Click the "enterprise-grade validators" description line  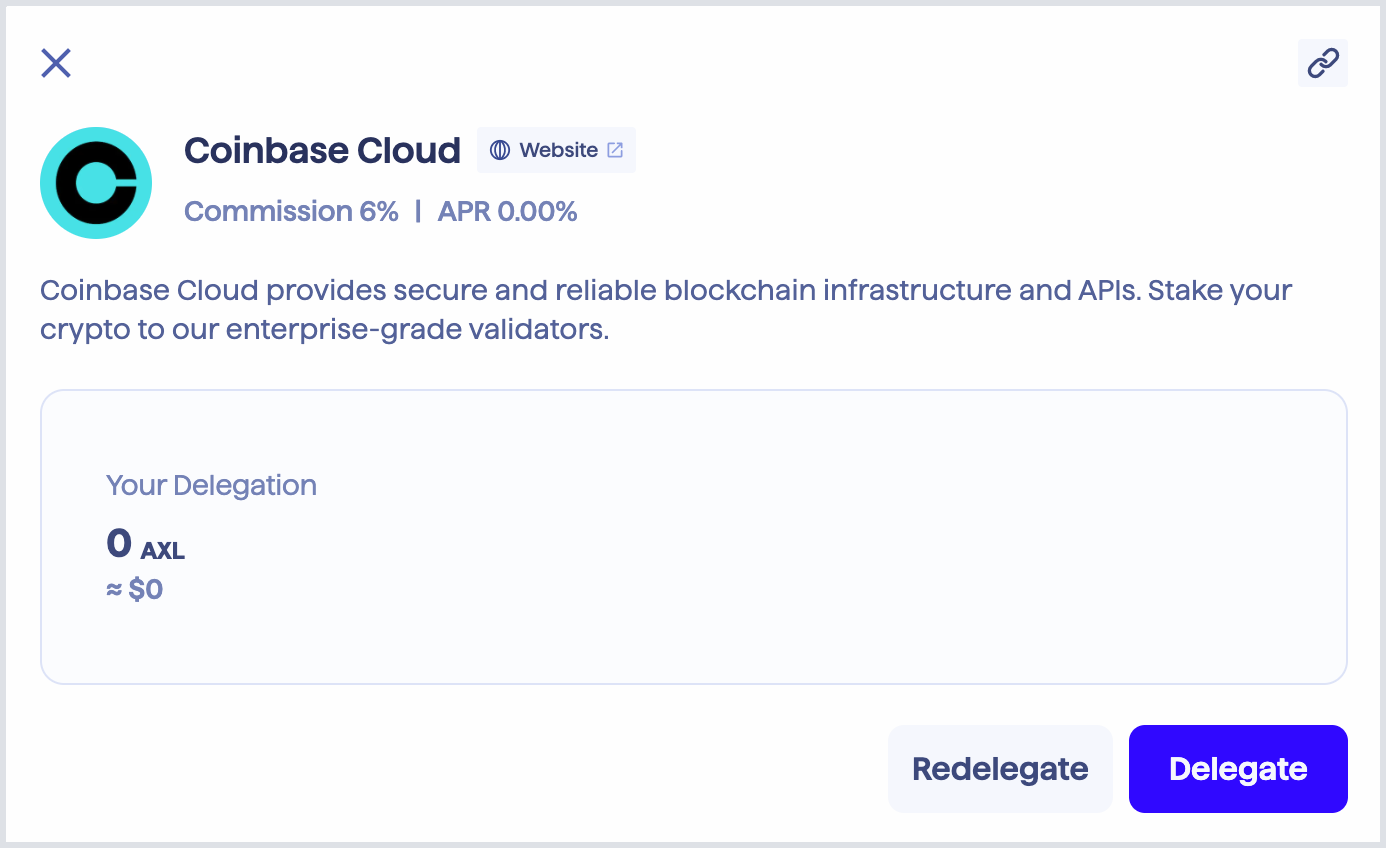pyautogui.click(x=324, y=330)
